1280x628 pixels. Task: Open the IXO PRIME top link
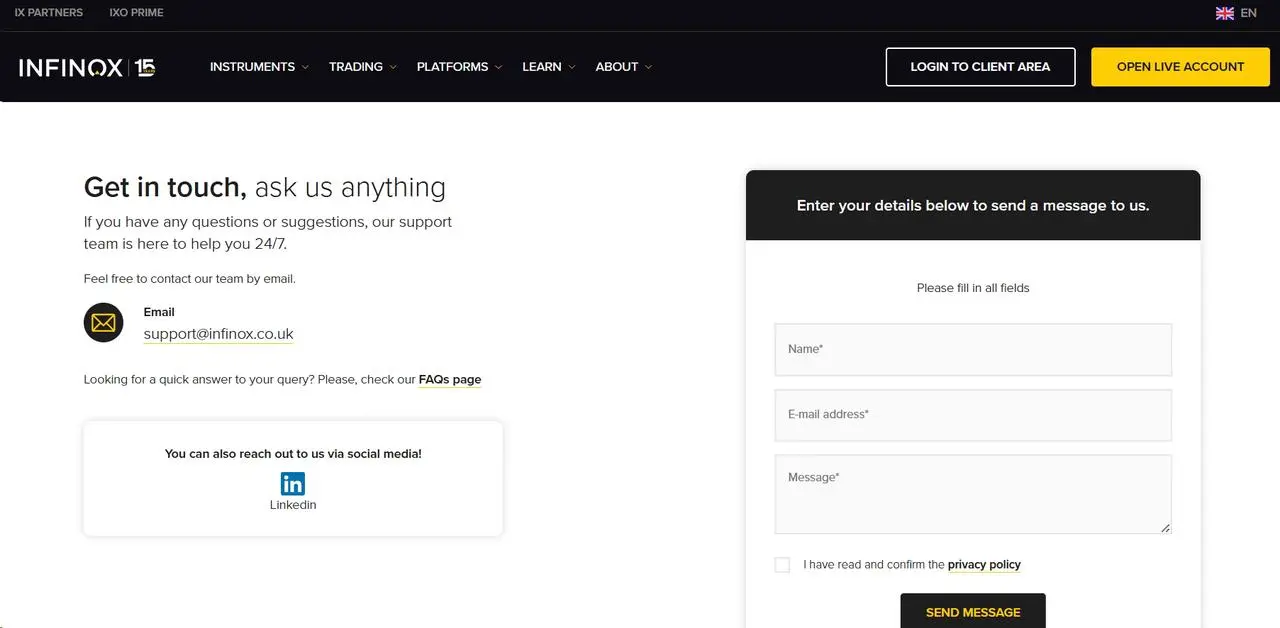(136, 13)
